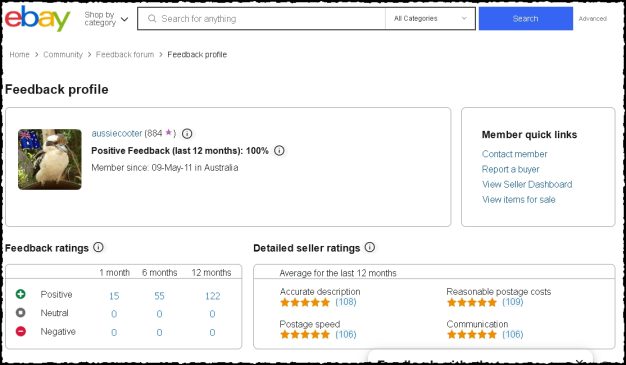The height and width of the screenshot is (365, 626).
Task: Click the eBay logo
Action: [x=38, y=18]
